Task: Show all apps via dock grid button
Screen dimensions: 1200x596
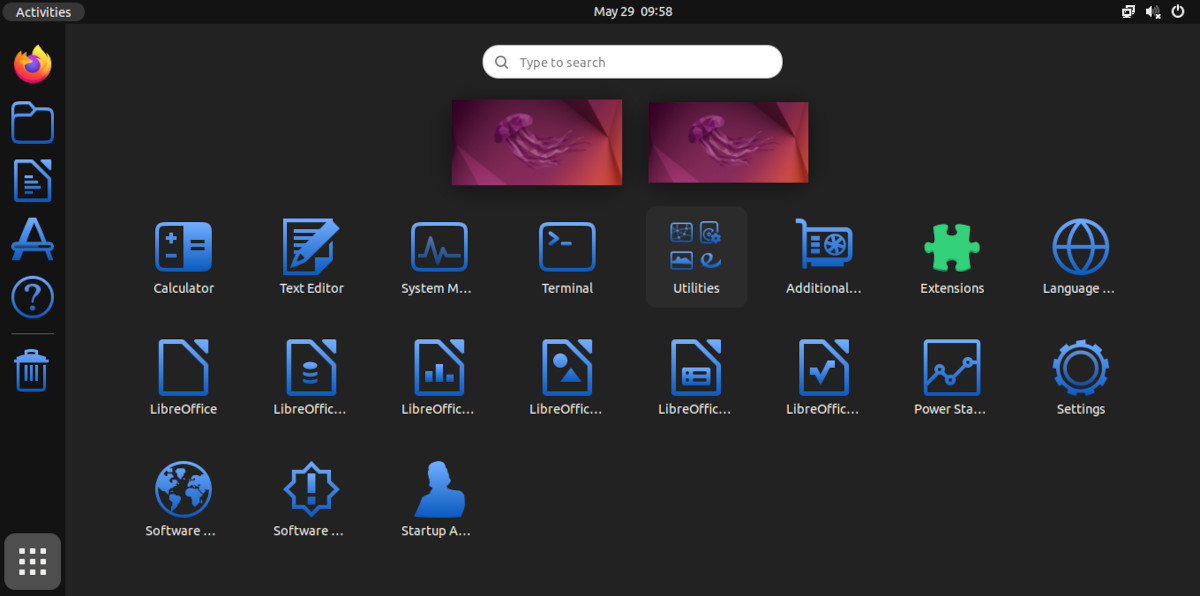Action: point(32,561)
